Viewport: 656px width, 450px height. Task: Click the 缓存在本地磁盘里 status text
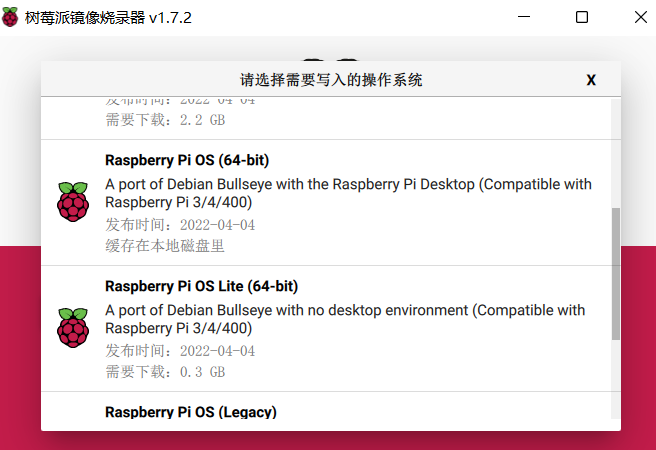[x=165, y=246]
